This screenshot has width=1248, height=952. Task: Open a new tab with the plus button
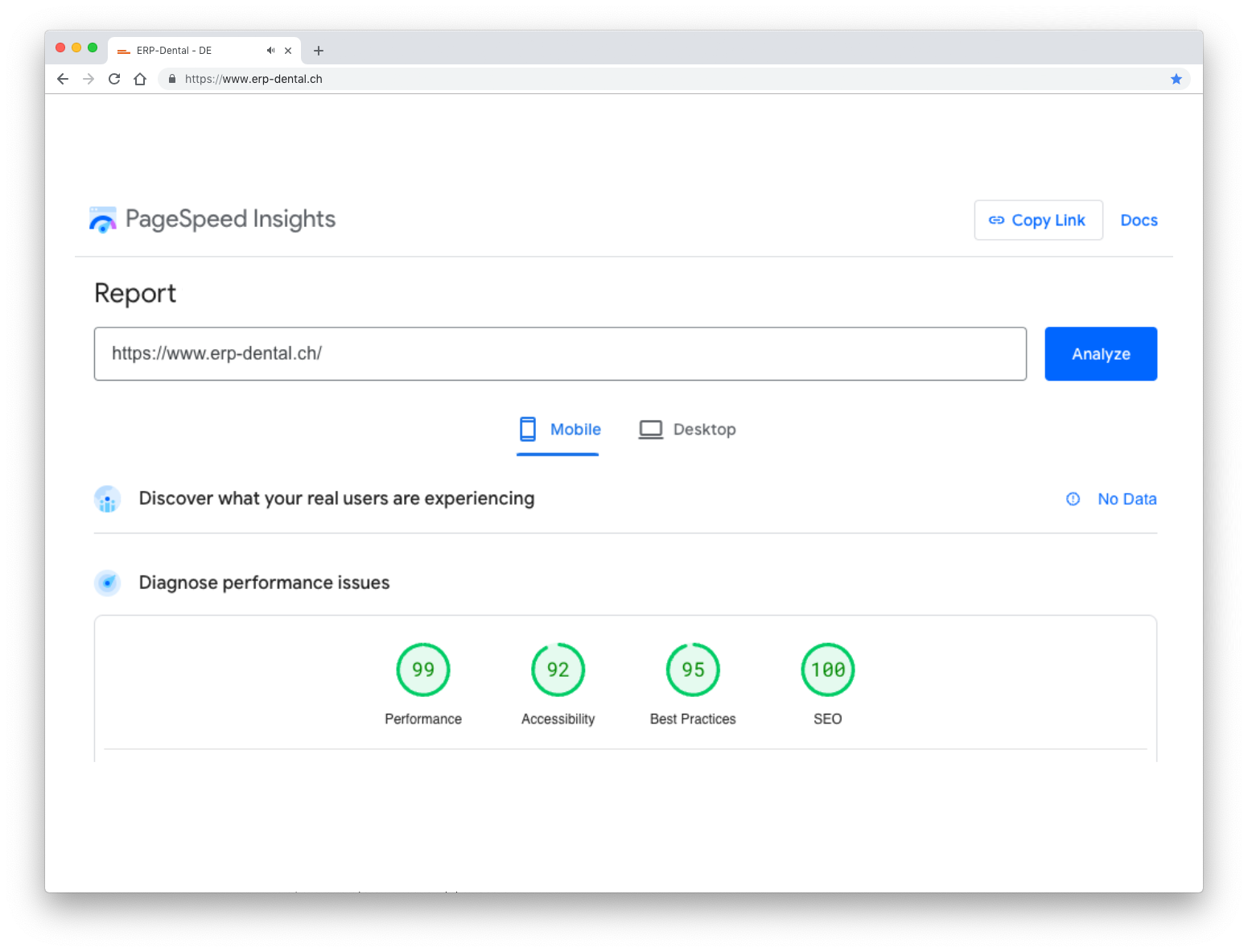pos(319,51)
